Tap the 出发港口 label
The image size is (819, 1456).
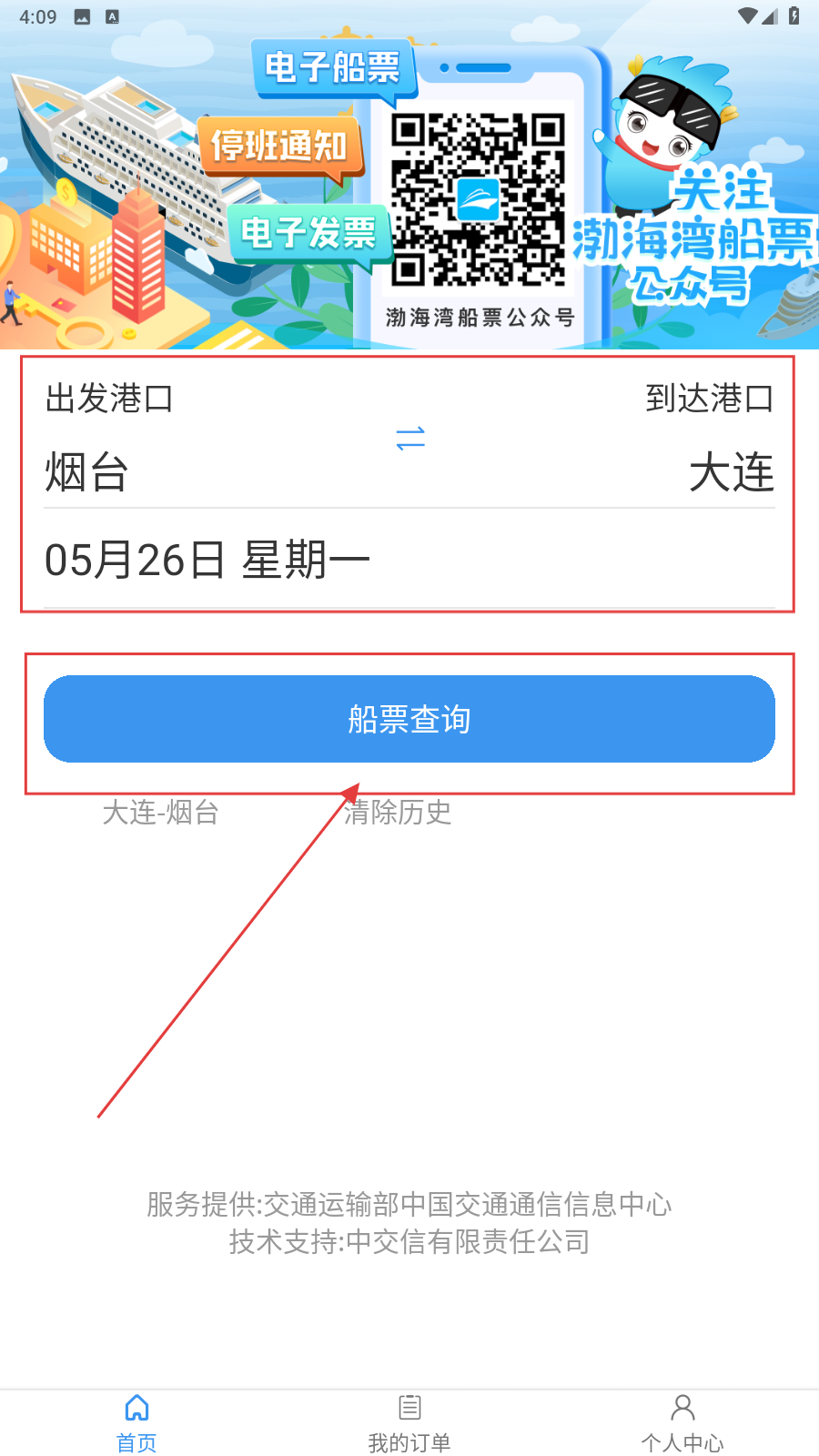pos(109,399)
